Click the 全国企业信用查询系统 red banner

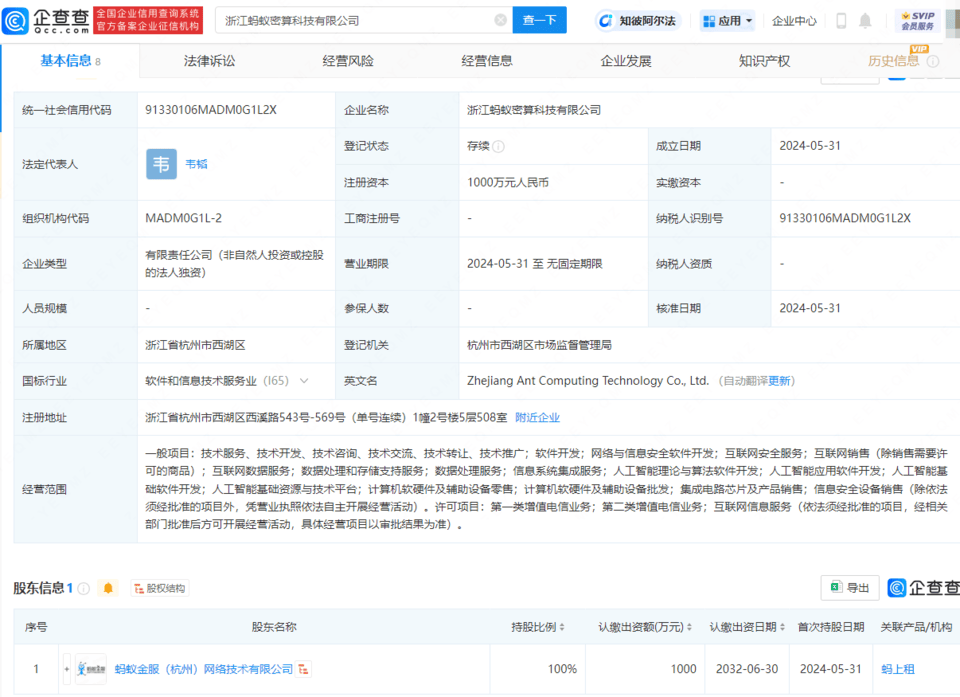(148, 20)
